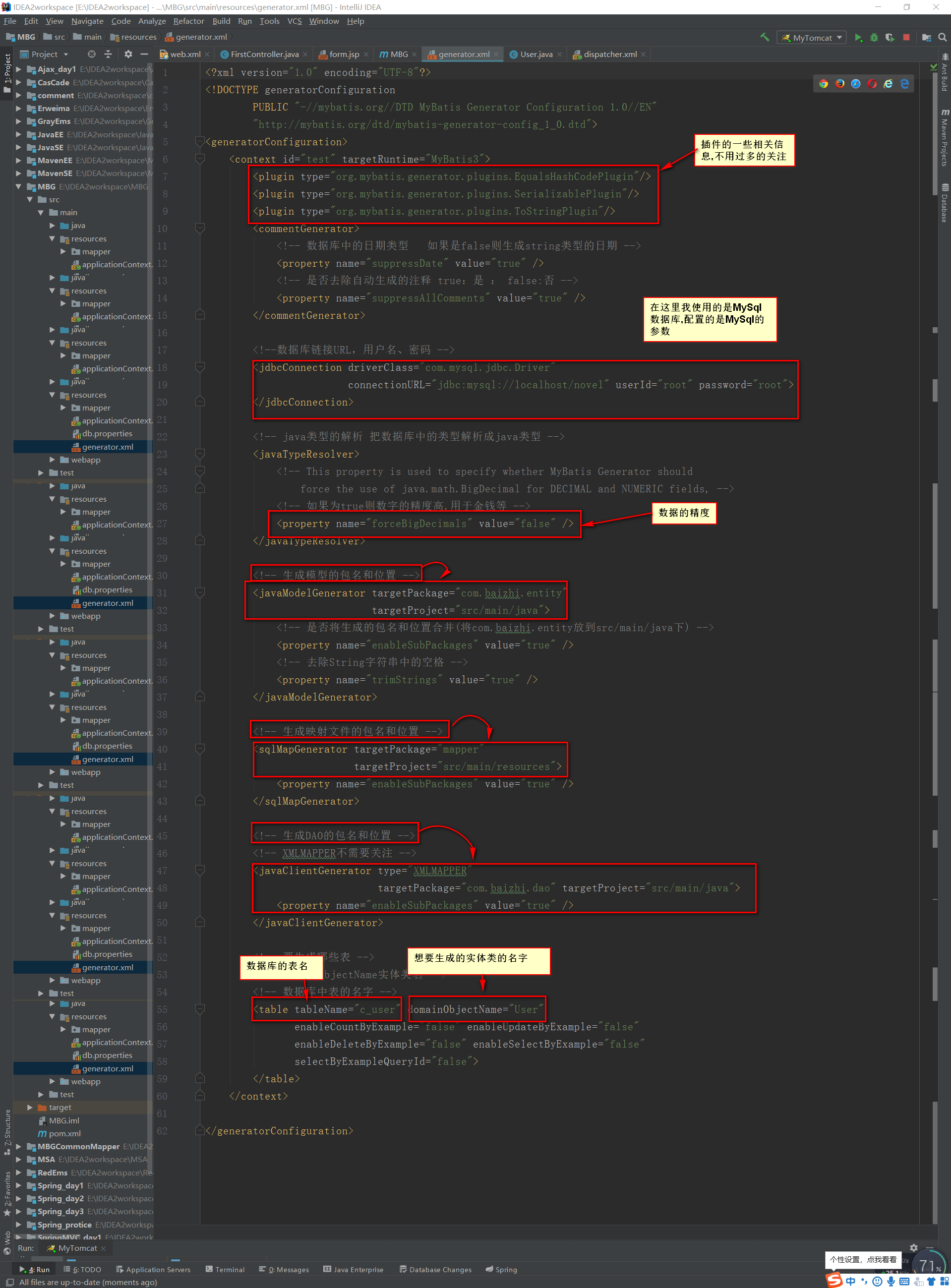Fold the generatorConfiguration block at line 5
The height and width of the screenshot is (1288, 951).
(200, 142)
